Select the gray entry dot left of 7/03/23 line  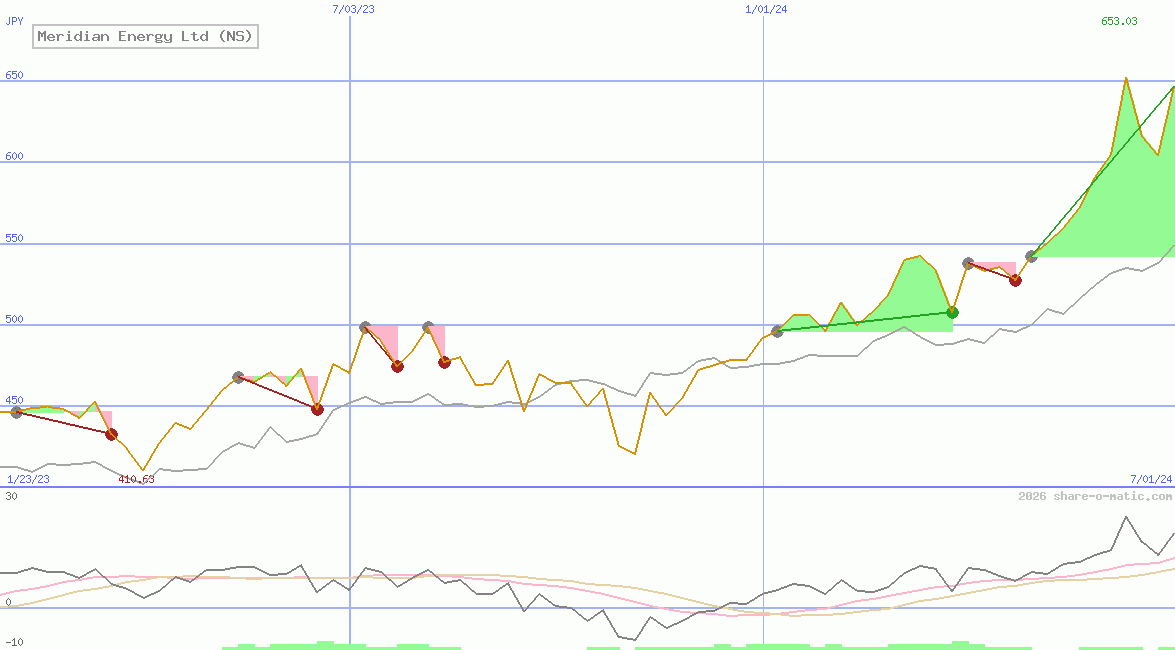coord(238,376)
